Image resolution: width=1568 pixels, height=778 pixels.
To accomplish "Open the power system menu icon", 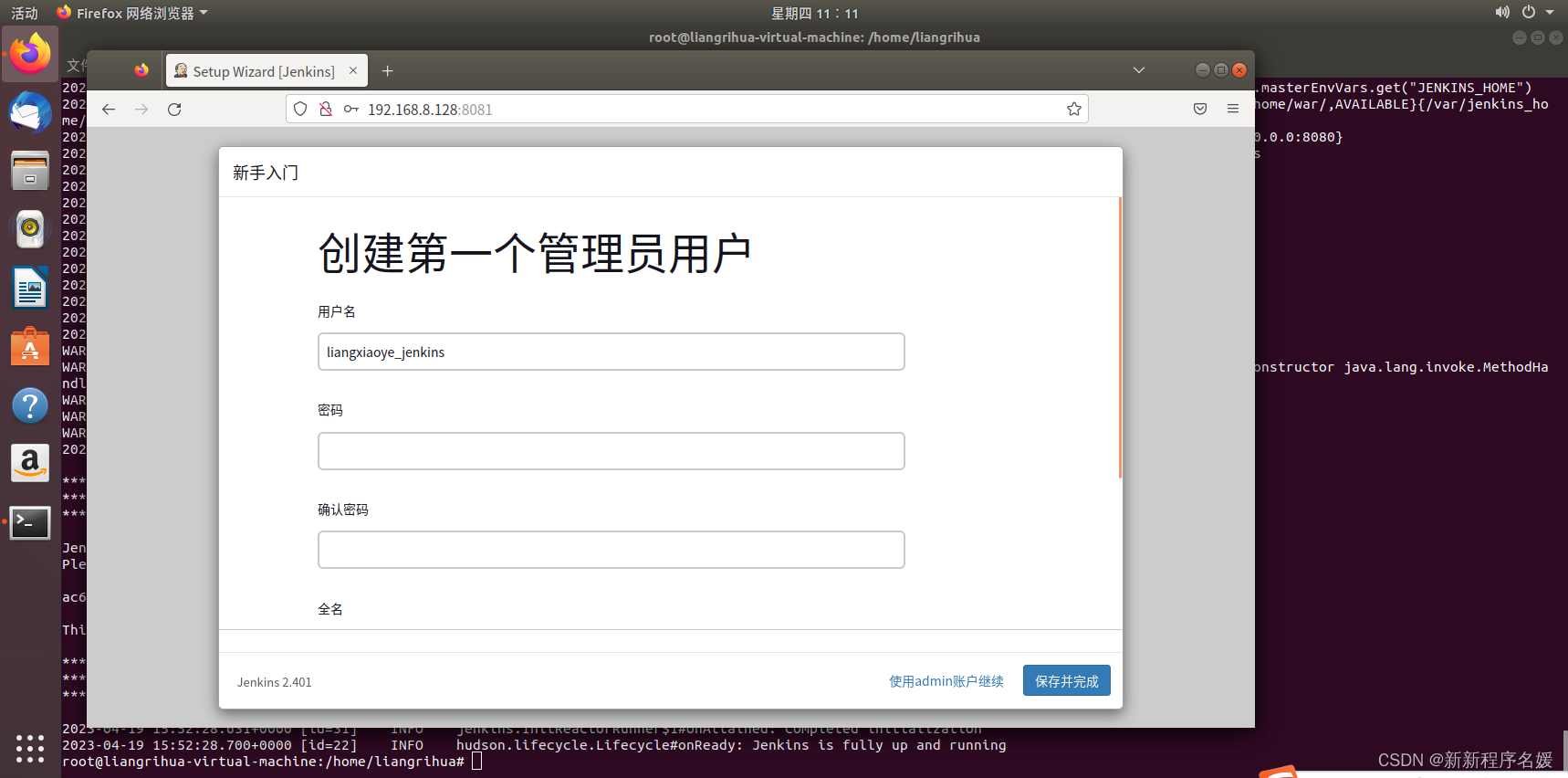I will click(1529, 13).
